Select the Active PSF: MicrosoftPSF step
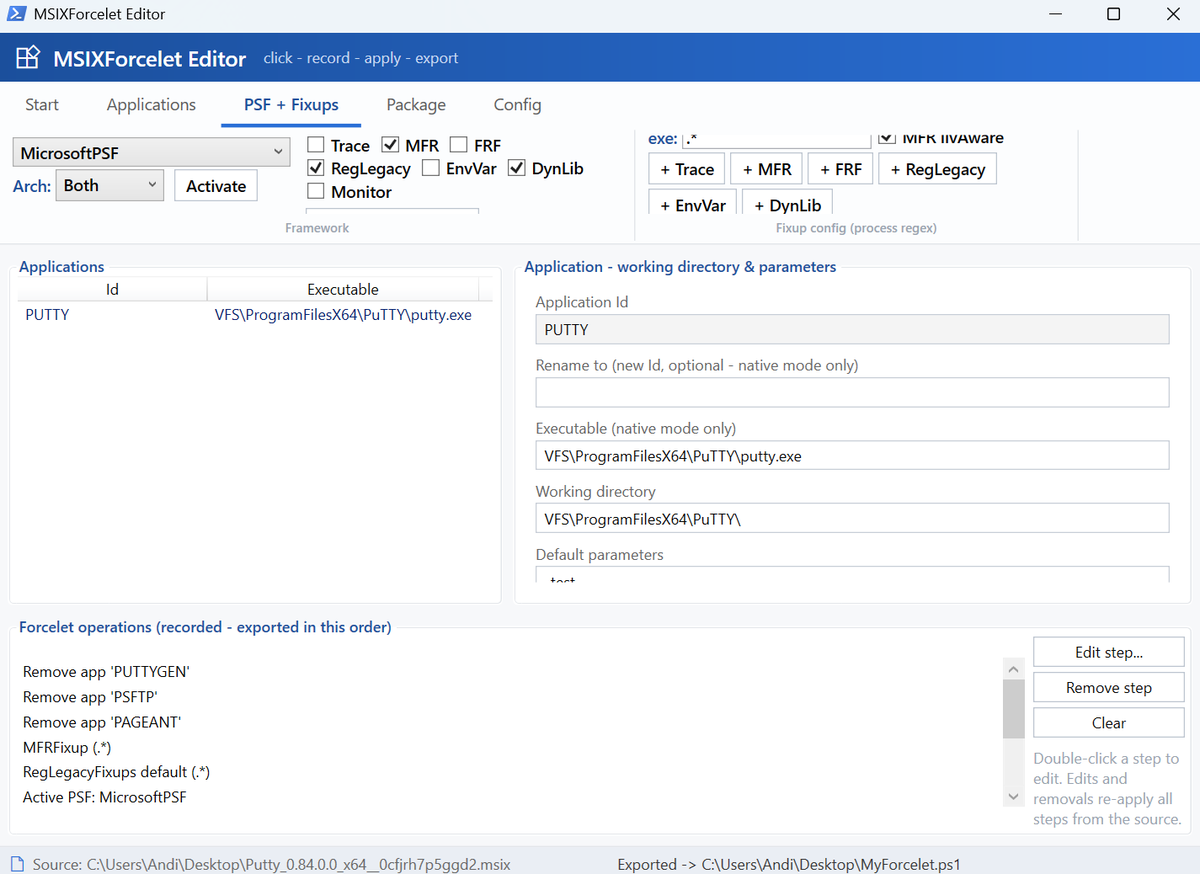 pyautogui.click(x=104, y=797)
